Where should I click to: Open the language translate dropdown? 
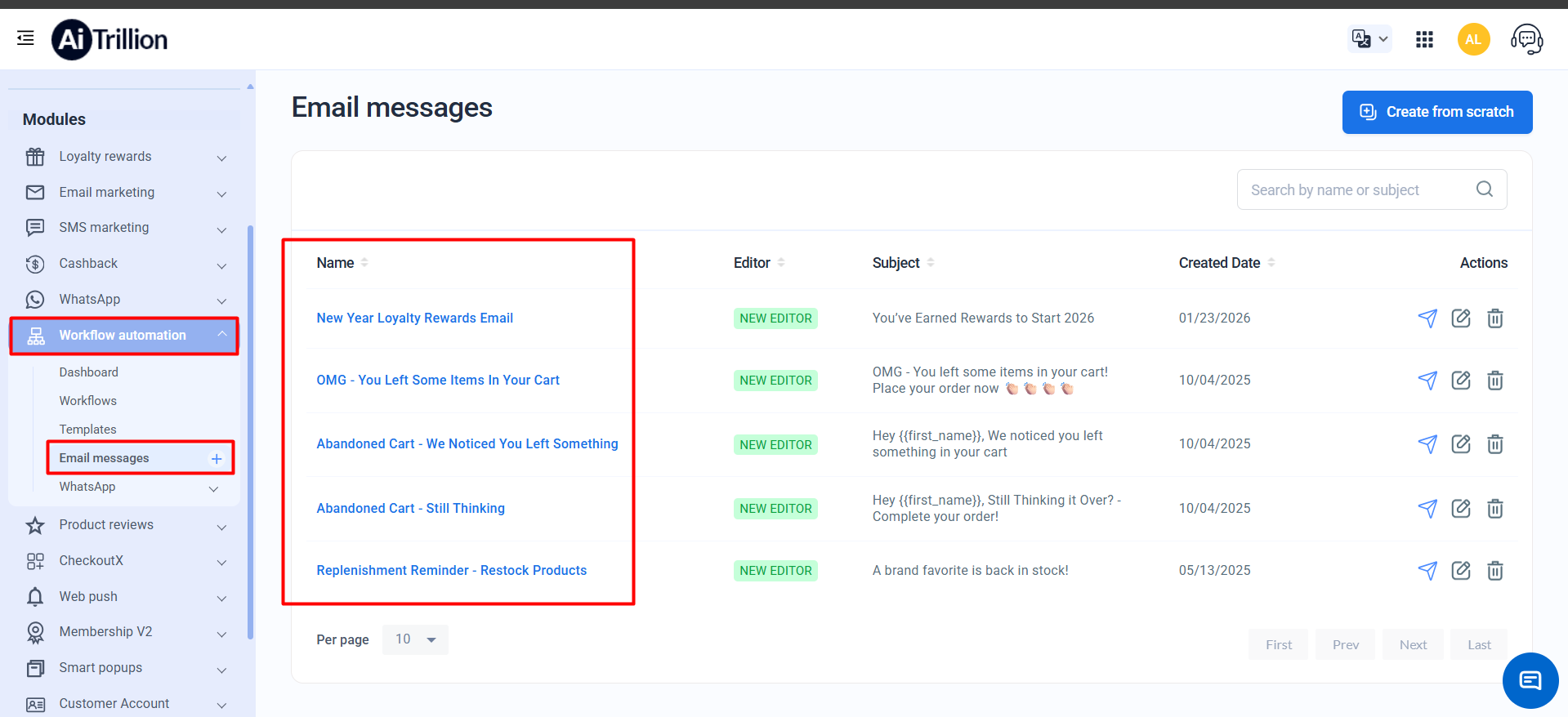[x=1369, y=39]
